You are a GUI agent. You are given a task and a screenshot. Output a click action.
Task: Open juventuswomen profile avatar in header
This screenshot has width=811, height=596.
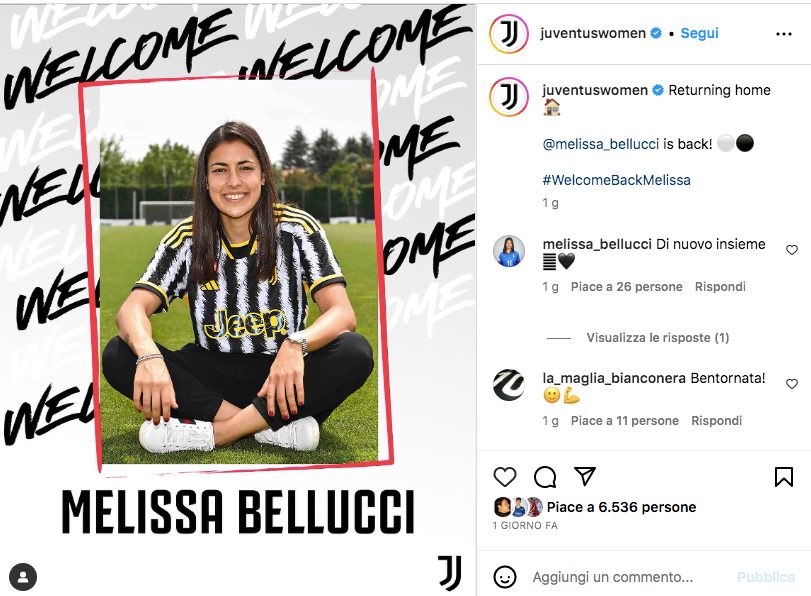[508, 34]
